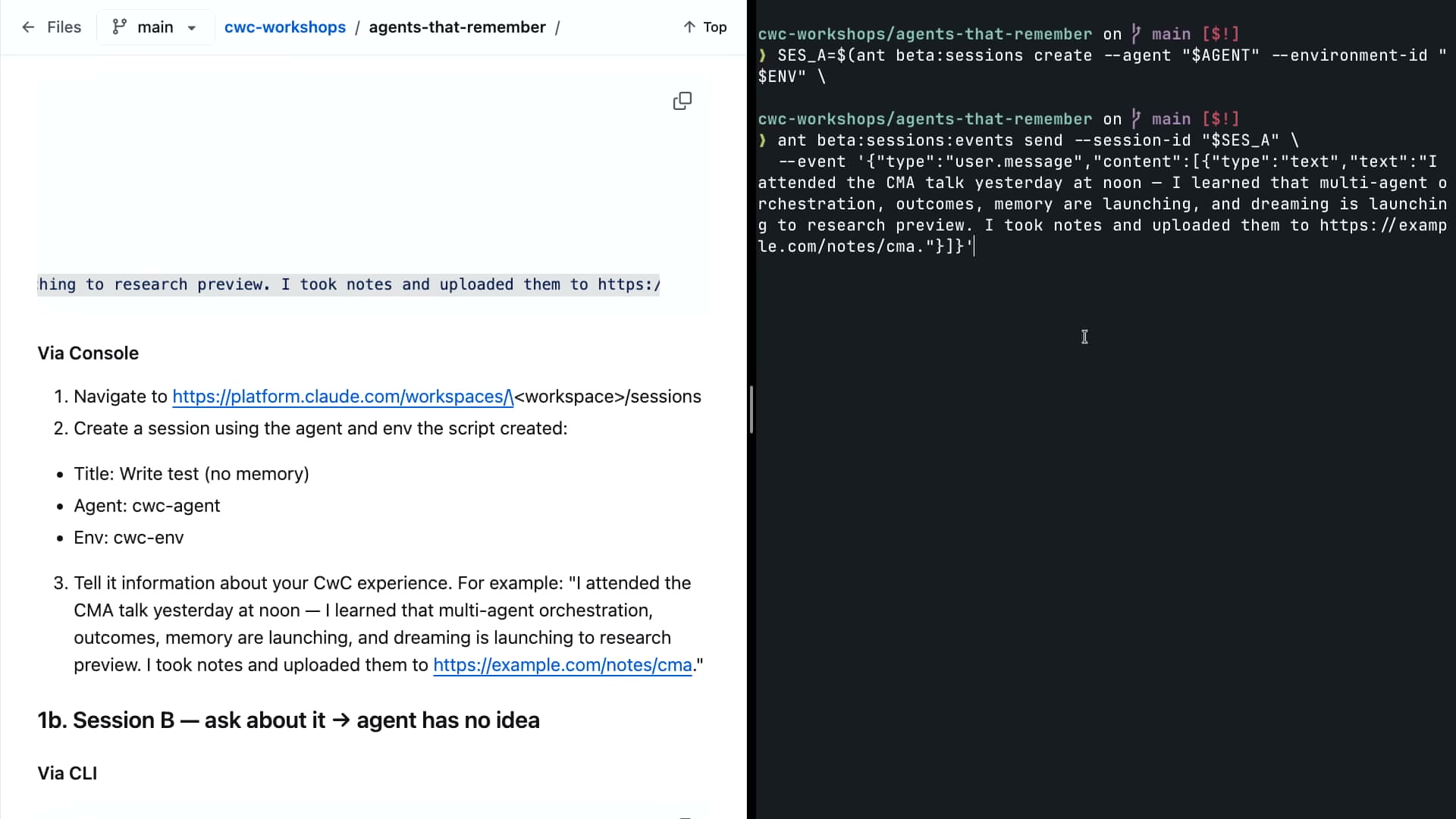Open the example.com/notes/cma link

click(x=563, y=665)
